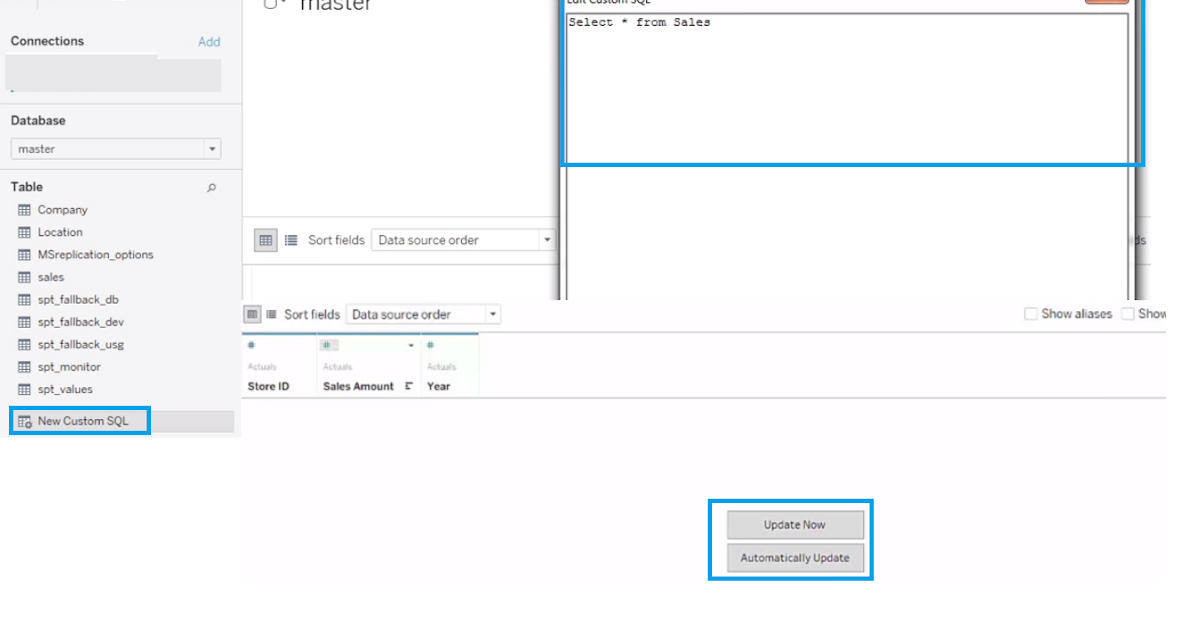Click the Add link next to Connections
This screenshot has height=630, width=1200.
[209, 42]
